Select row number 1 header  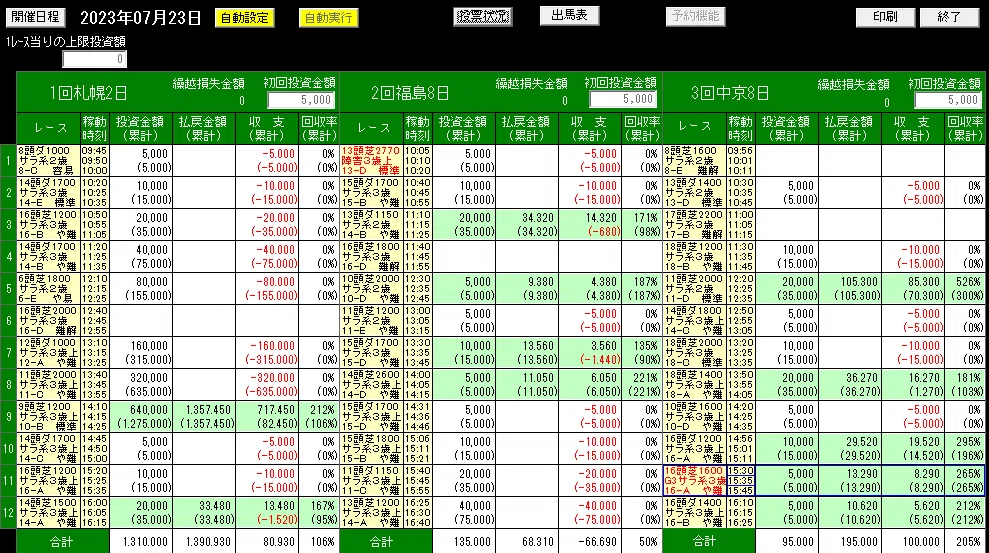8,161
